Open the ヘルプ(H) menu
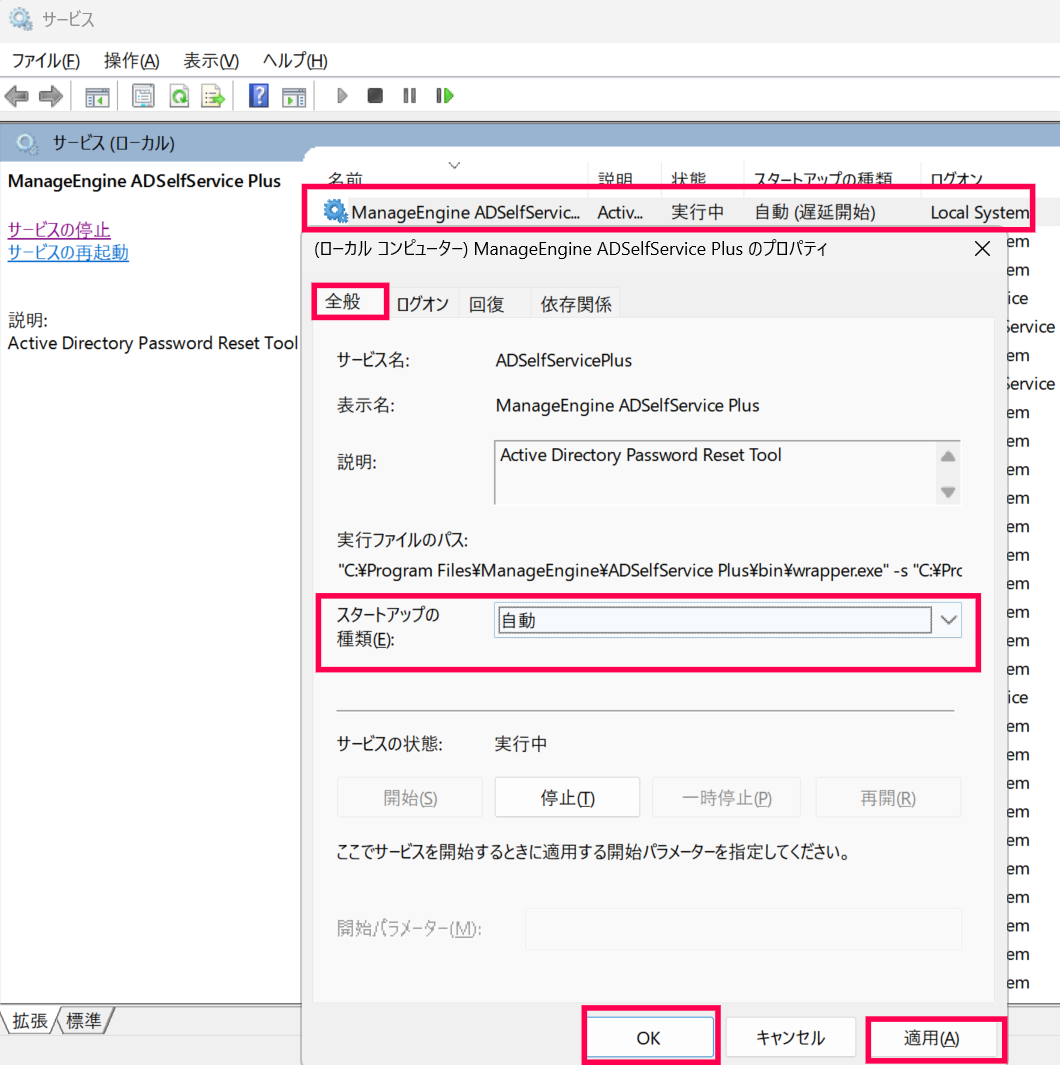This screenshot has width=1060, height=1065. tap(295, 60)
